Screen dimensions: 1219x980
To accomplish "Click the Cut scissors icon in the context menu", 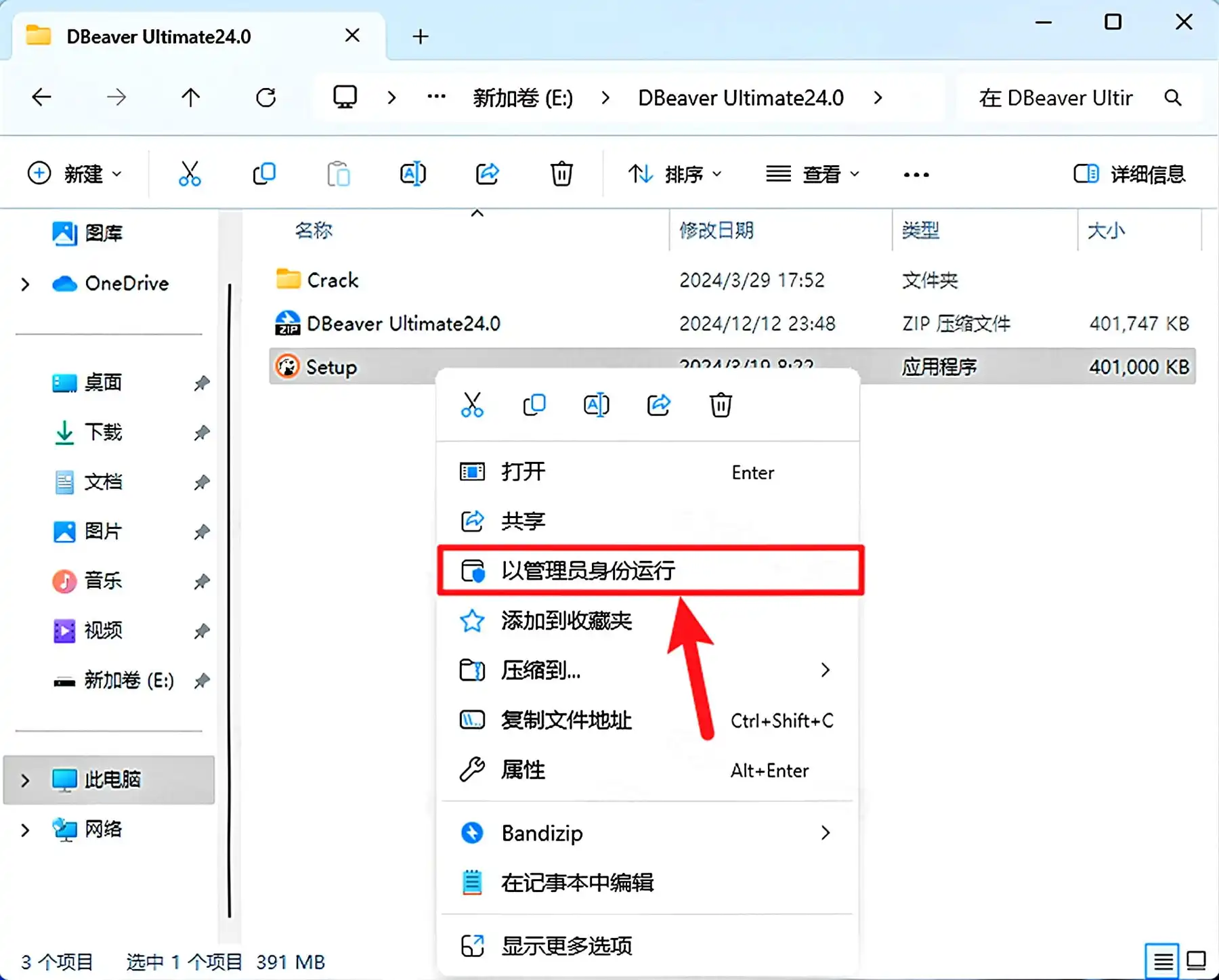I will click(x=472, y=405).
